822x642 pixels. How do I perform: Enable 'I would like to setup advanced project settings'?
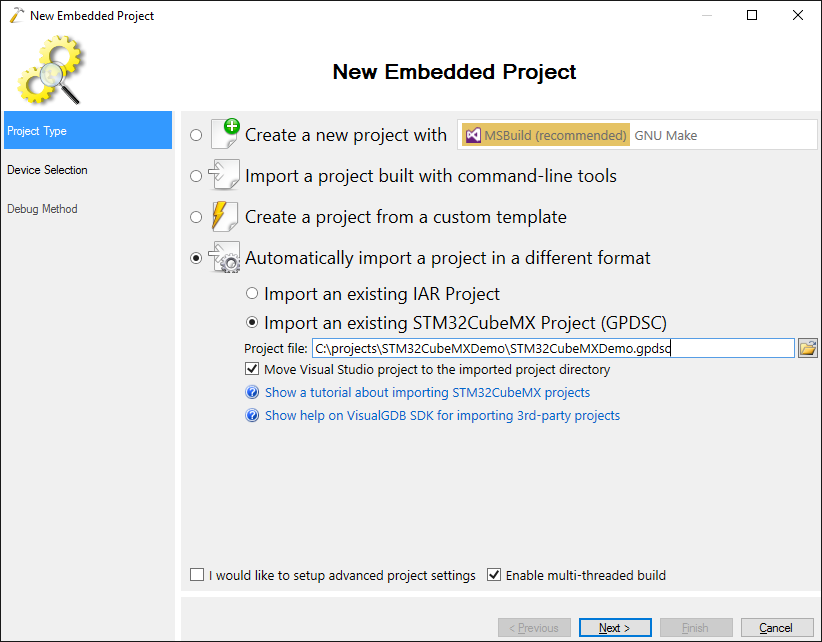coord(197,575)
